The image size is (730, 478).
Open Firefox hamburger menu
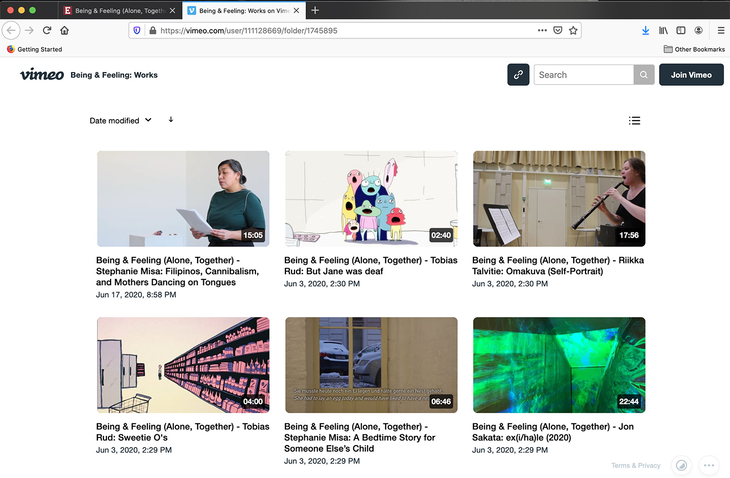(720, 31)
